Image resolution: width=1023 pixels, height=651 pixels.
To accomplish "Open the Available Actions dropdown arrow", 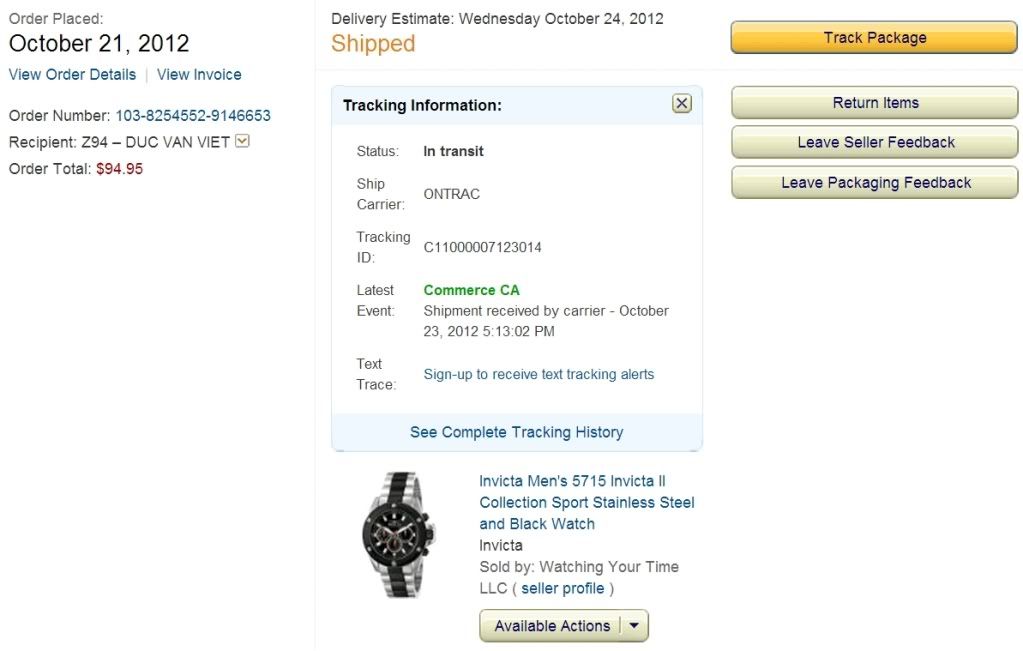I will 634,626.
